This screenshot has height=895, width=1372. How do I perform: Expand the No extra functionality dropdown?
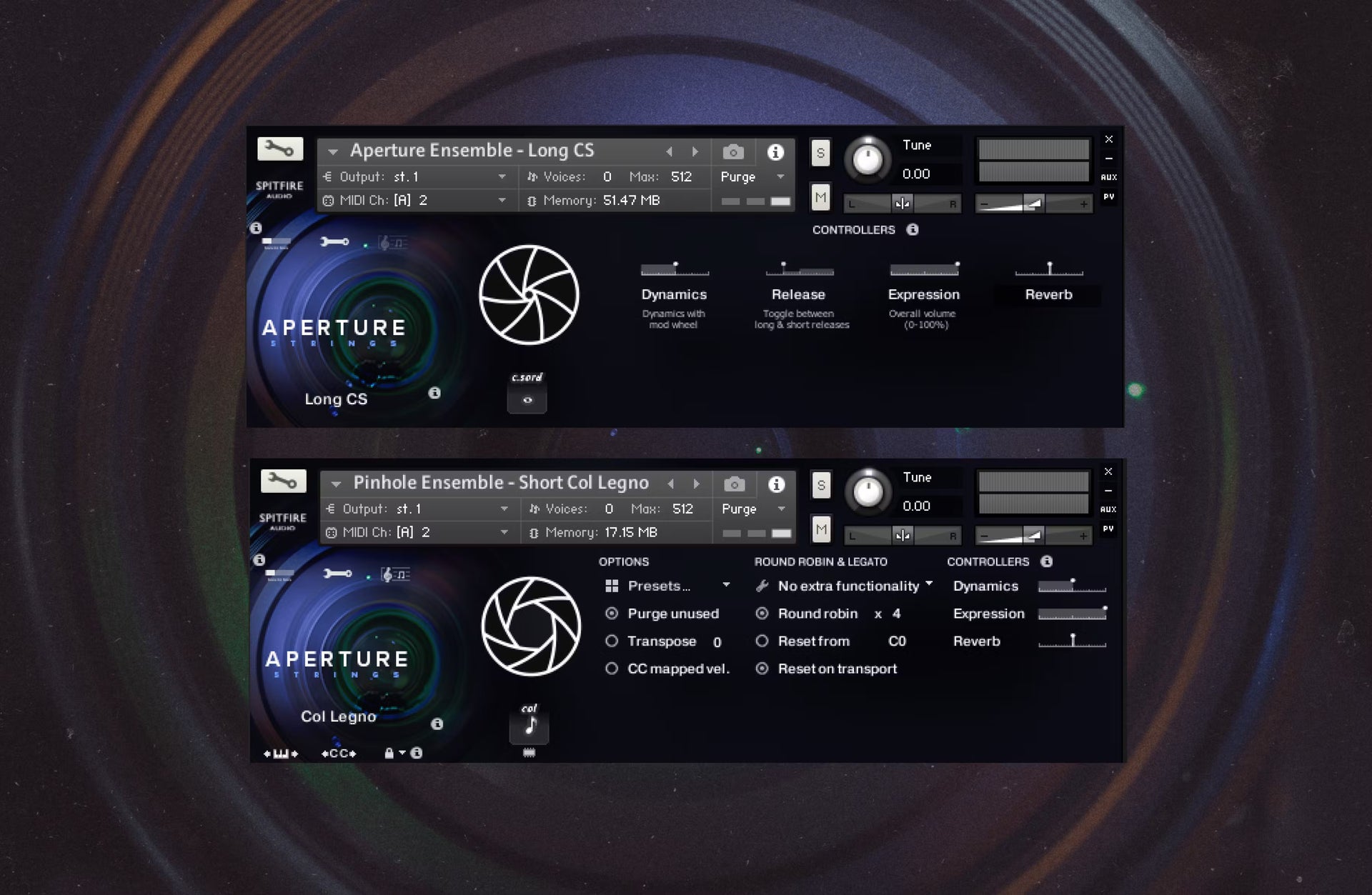click(x=847, y=586)
